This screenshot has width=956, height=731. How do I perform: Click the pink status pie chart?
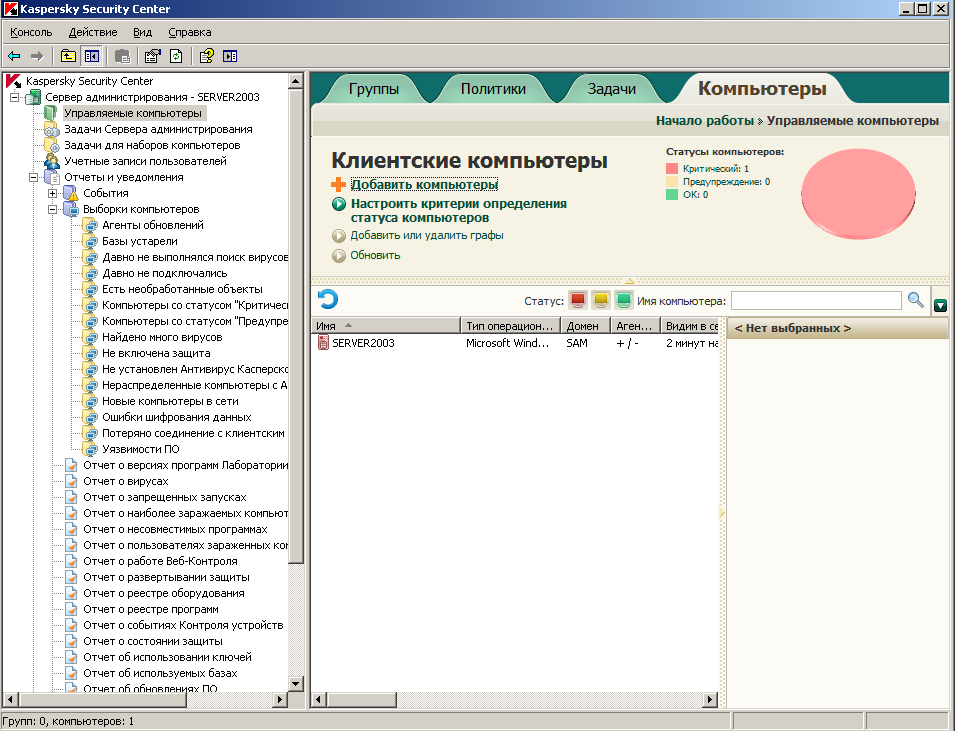tap(858, 194)
